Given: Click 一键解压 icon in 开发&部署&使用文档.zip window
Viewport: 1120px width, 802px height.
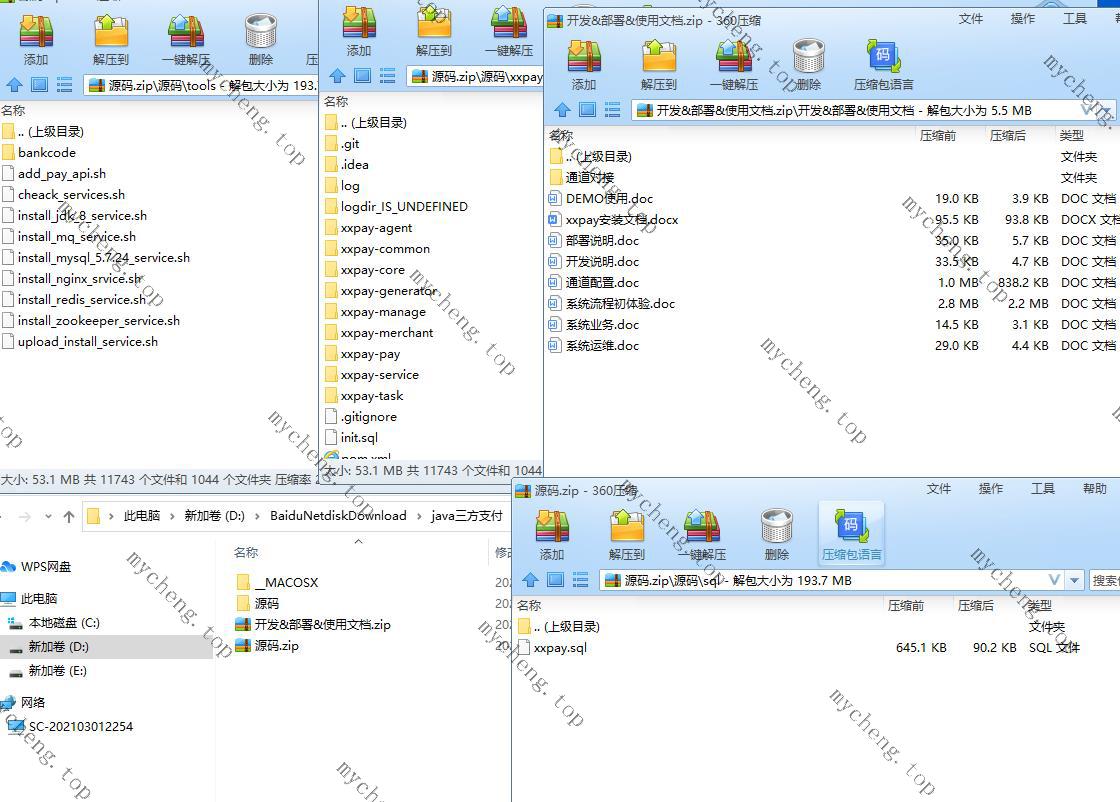Looking at the screenshot, I should [734, 57].
